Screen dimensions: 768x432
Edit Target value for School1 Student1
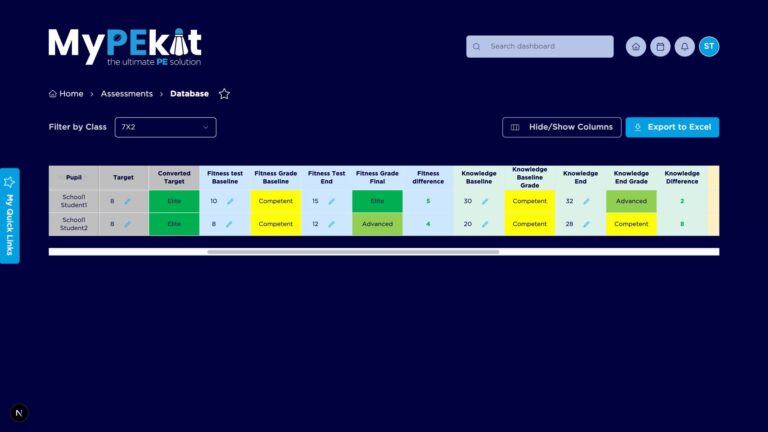127,201
